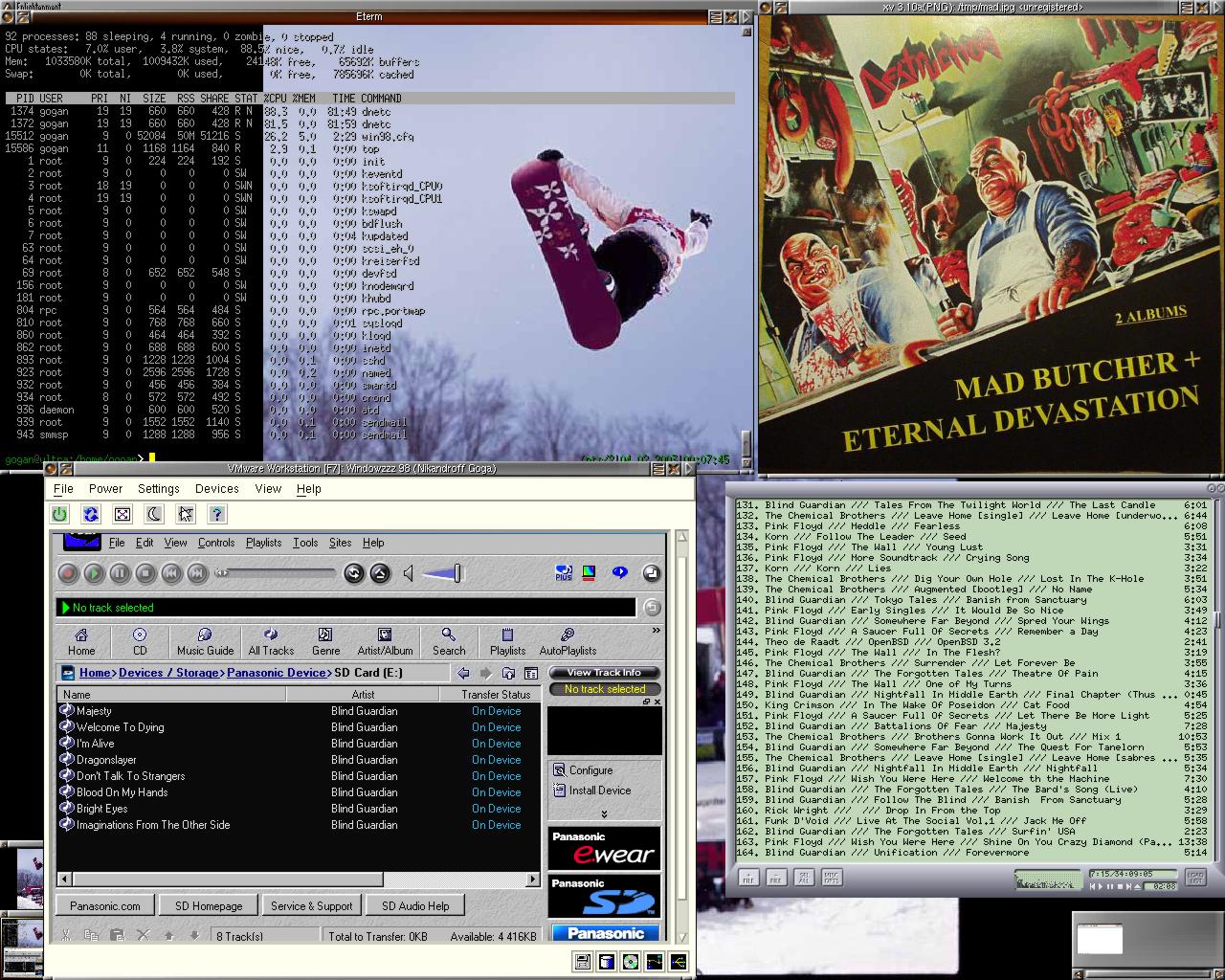
Task: Click the Devices / Storage breadcrumb link
Action: point(168,673)
